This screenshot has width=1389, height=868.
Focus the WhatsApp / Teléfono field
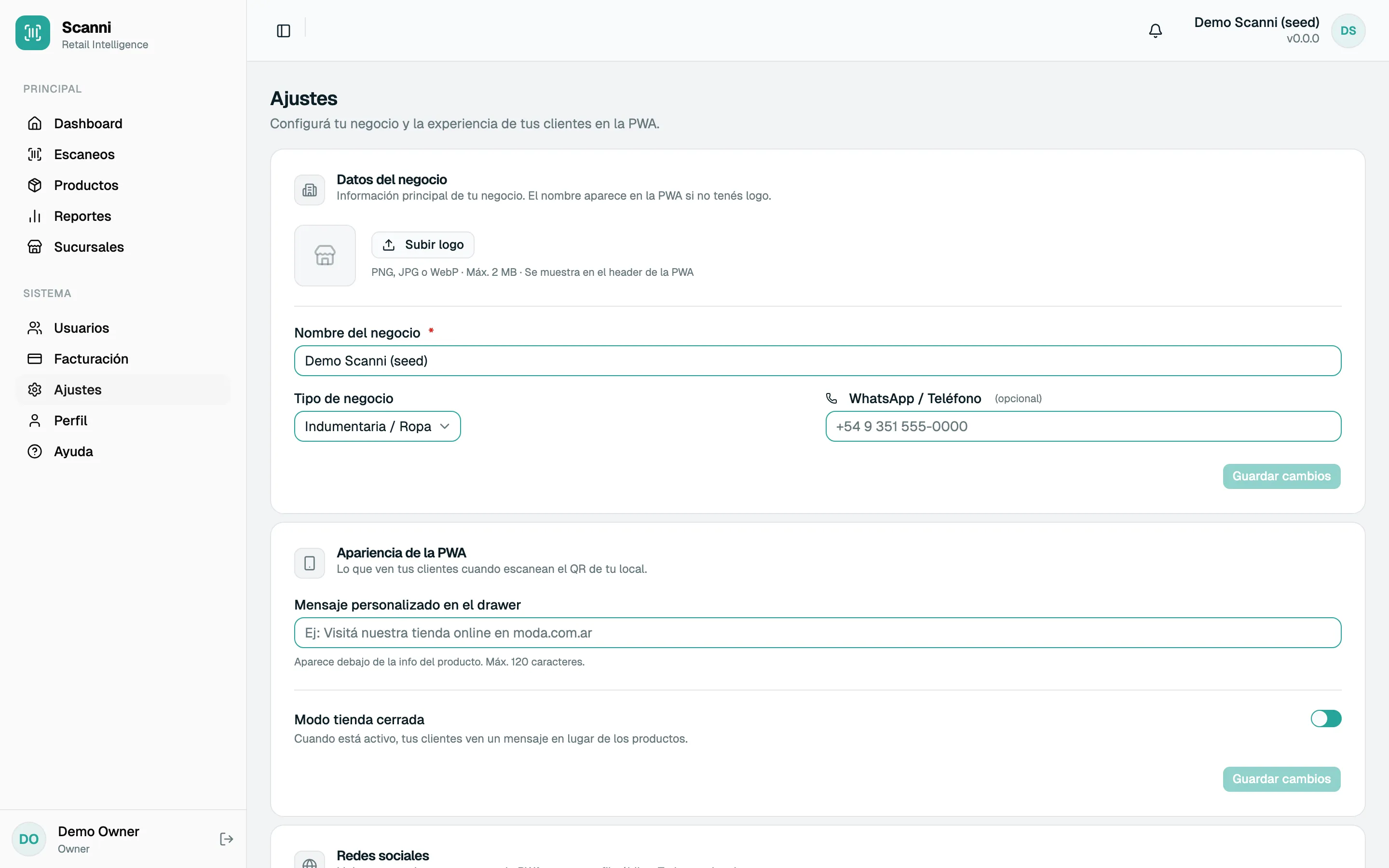(x=1083, y=427)
